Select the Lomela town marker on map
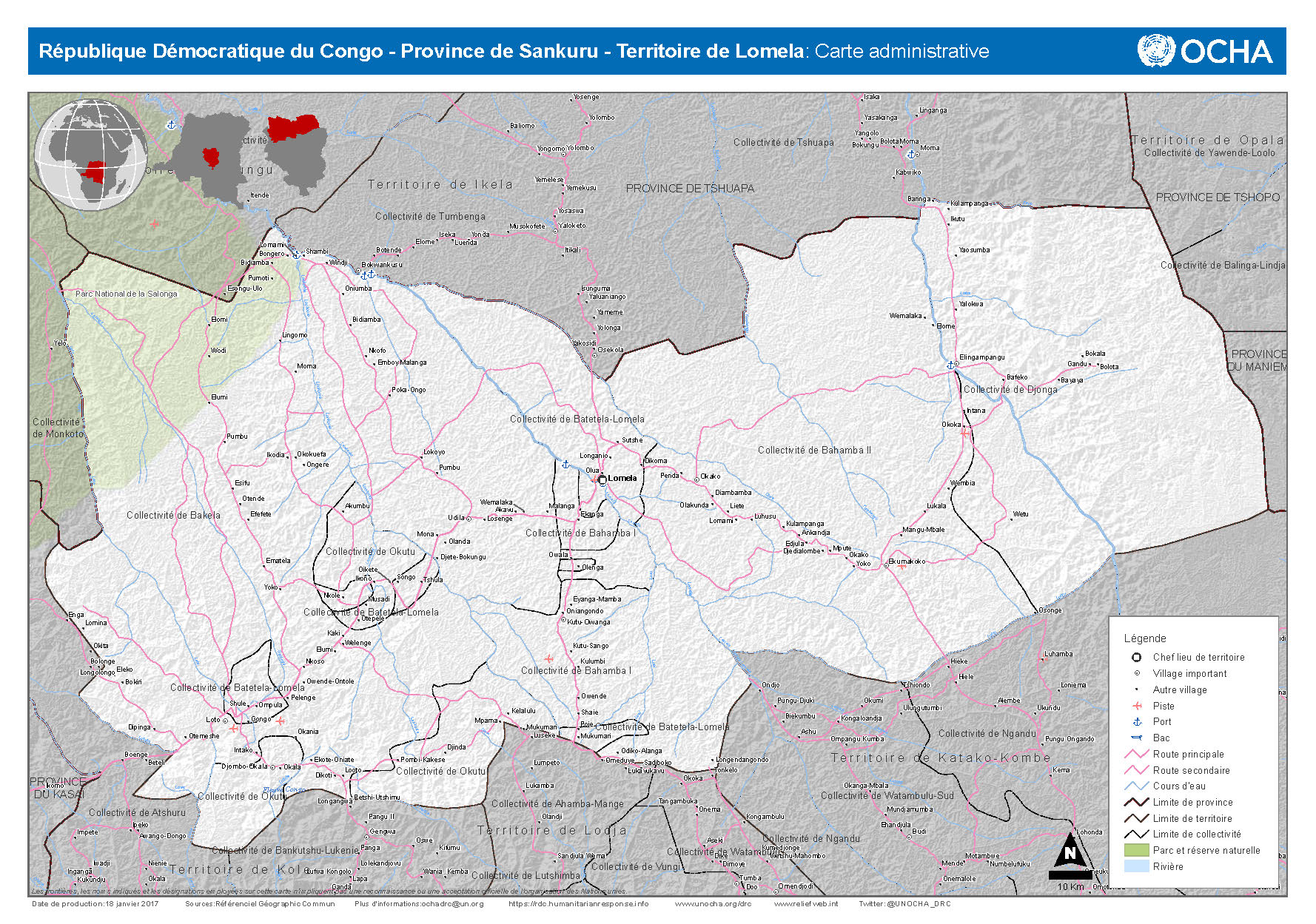The width and height of the screenshot is (1316, 924). click(602, 479)
